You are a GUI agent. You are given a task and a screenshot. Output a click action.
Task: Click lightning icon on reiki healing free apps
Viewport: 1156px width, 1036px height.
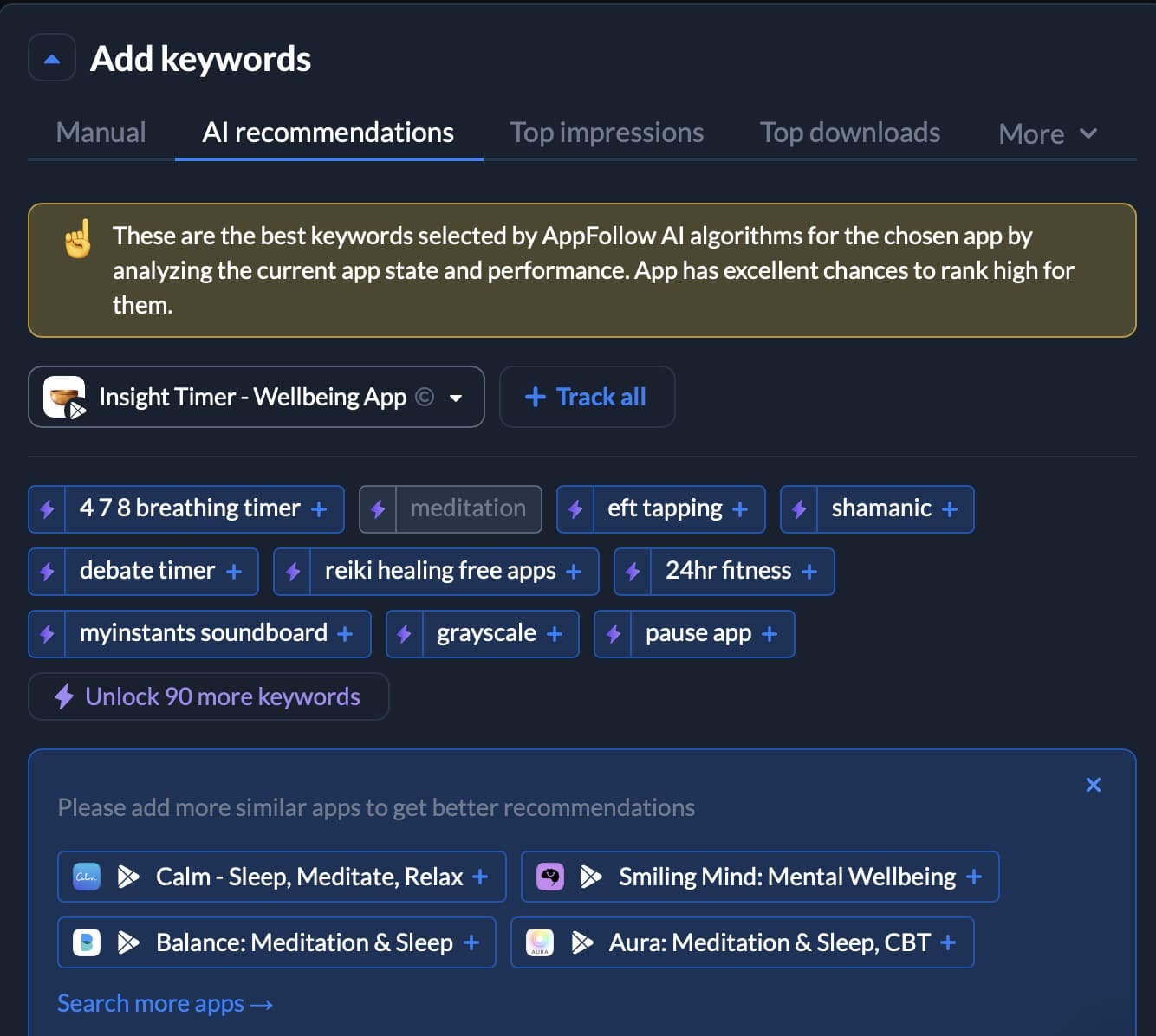(293, 572)
